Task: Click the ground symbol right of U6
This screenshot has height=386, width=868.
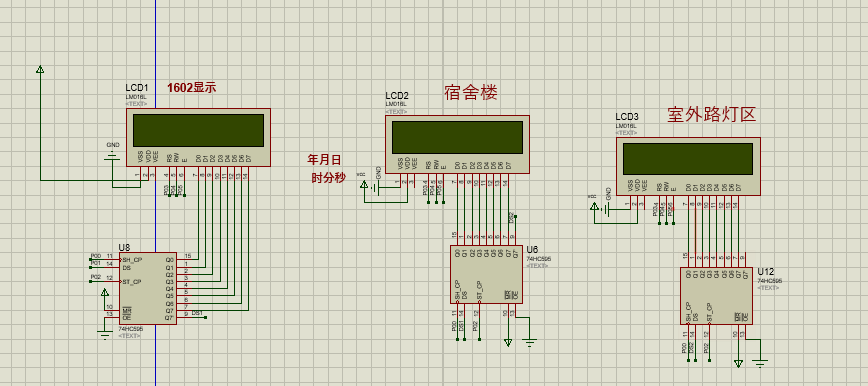Action: 530,342
